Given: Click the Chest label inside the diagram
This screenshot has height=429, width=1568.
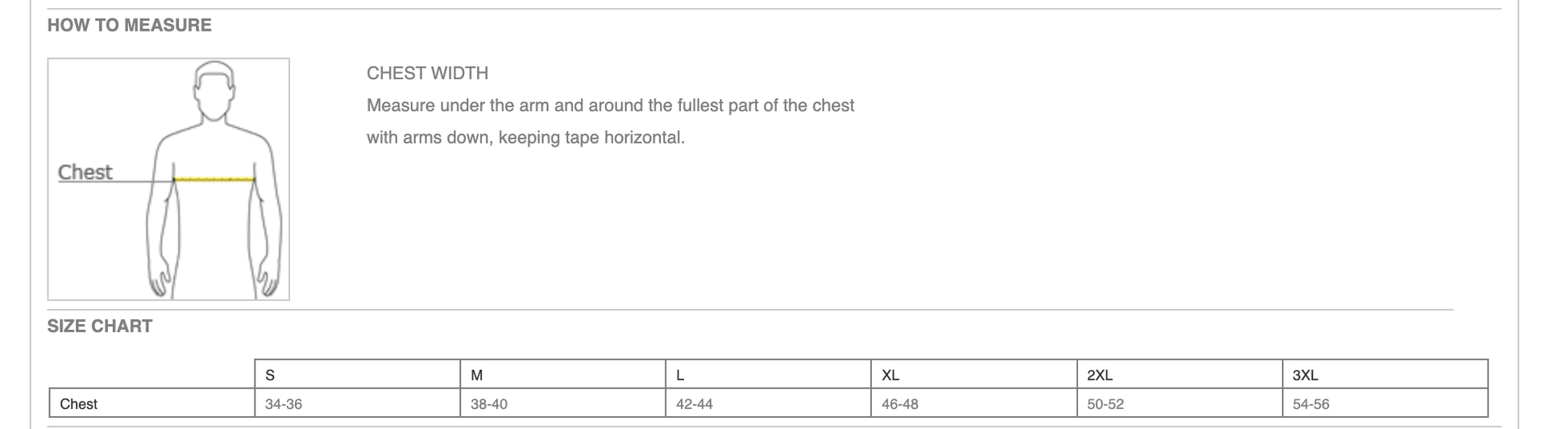Looking at the screenshot, I should tap(85, 173).
